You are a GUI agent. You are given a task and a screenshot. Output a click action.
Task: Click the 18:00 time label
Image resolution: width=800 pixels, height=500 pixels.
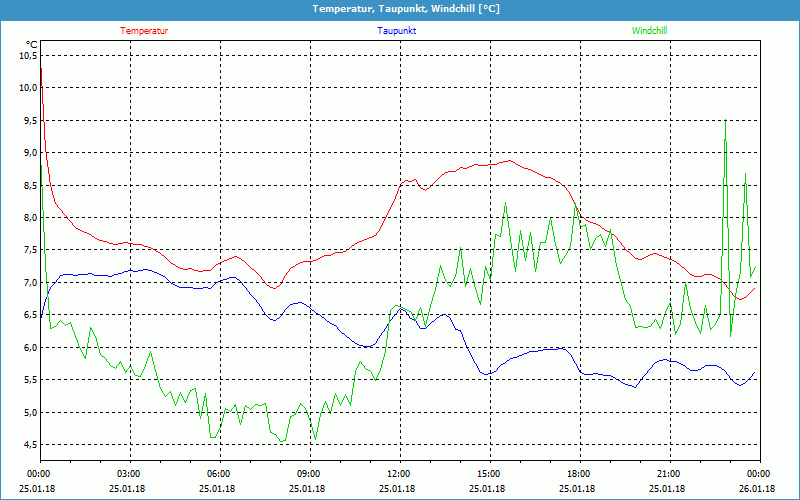click(x=580, y=474)
